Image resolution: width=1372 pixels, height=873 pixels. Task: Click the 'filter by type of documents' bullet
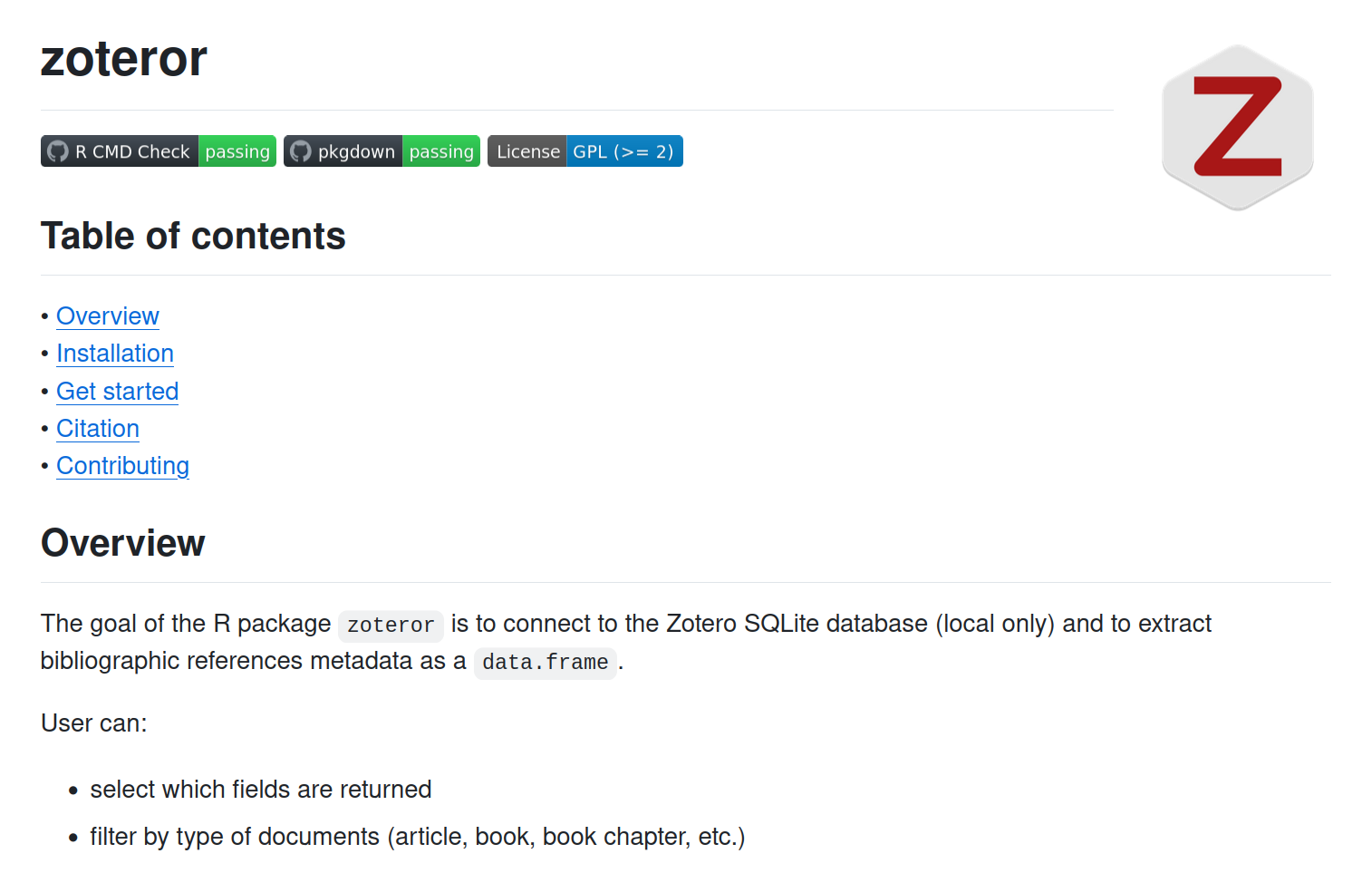pos(417,837)
